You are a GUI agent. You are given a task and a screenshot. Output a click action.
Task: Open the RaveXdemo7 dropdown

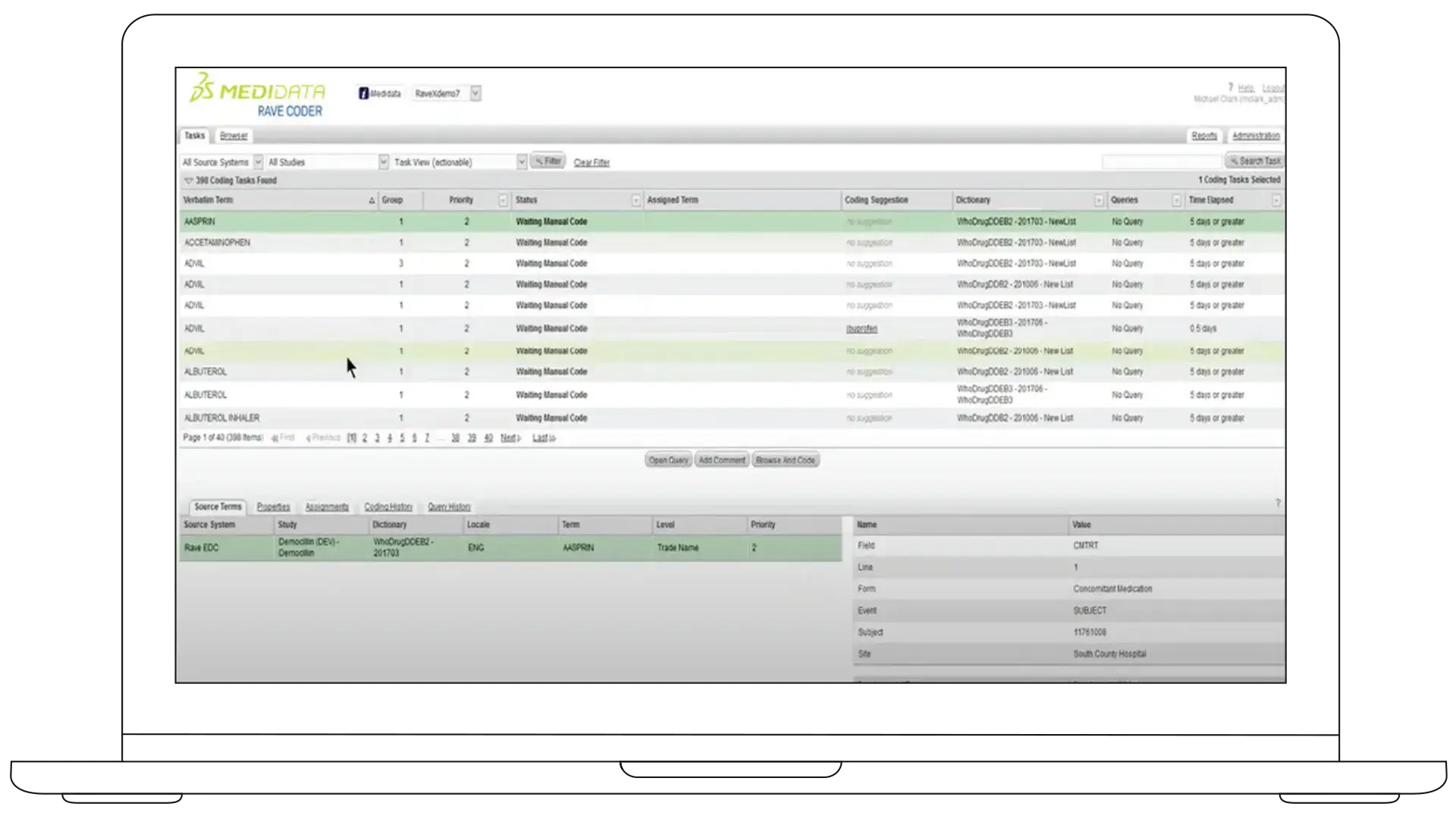pyautogui.click(x=475, y=93)
